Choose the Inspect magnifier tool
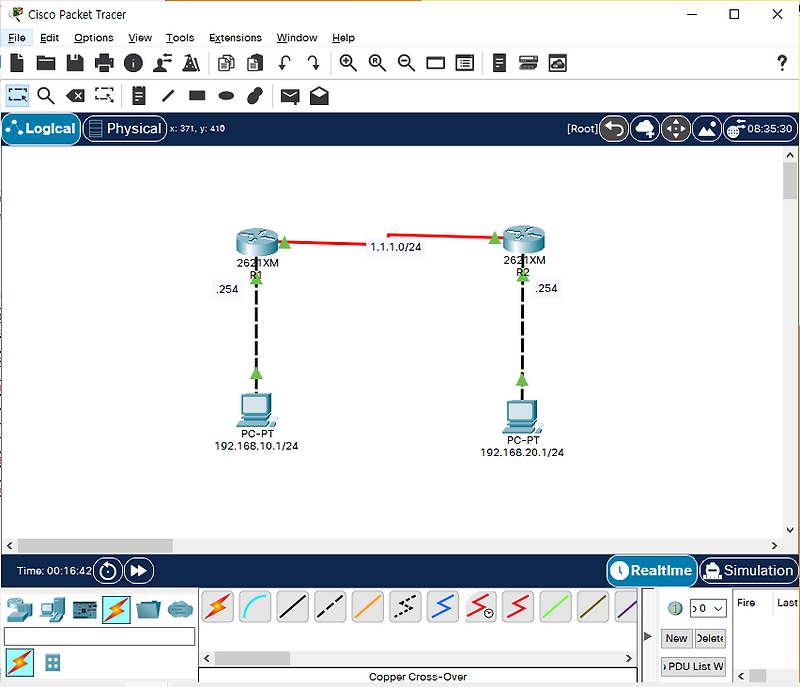 [x=46, y=95]
